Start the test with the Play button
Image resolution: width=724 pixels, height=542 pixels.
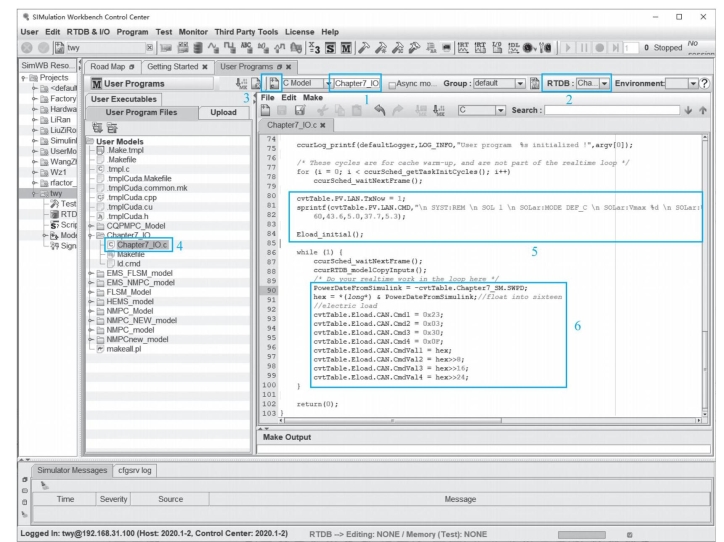coord(568,48)
